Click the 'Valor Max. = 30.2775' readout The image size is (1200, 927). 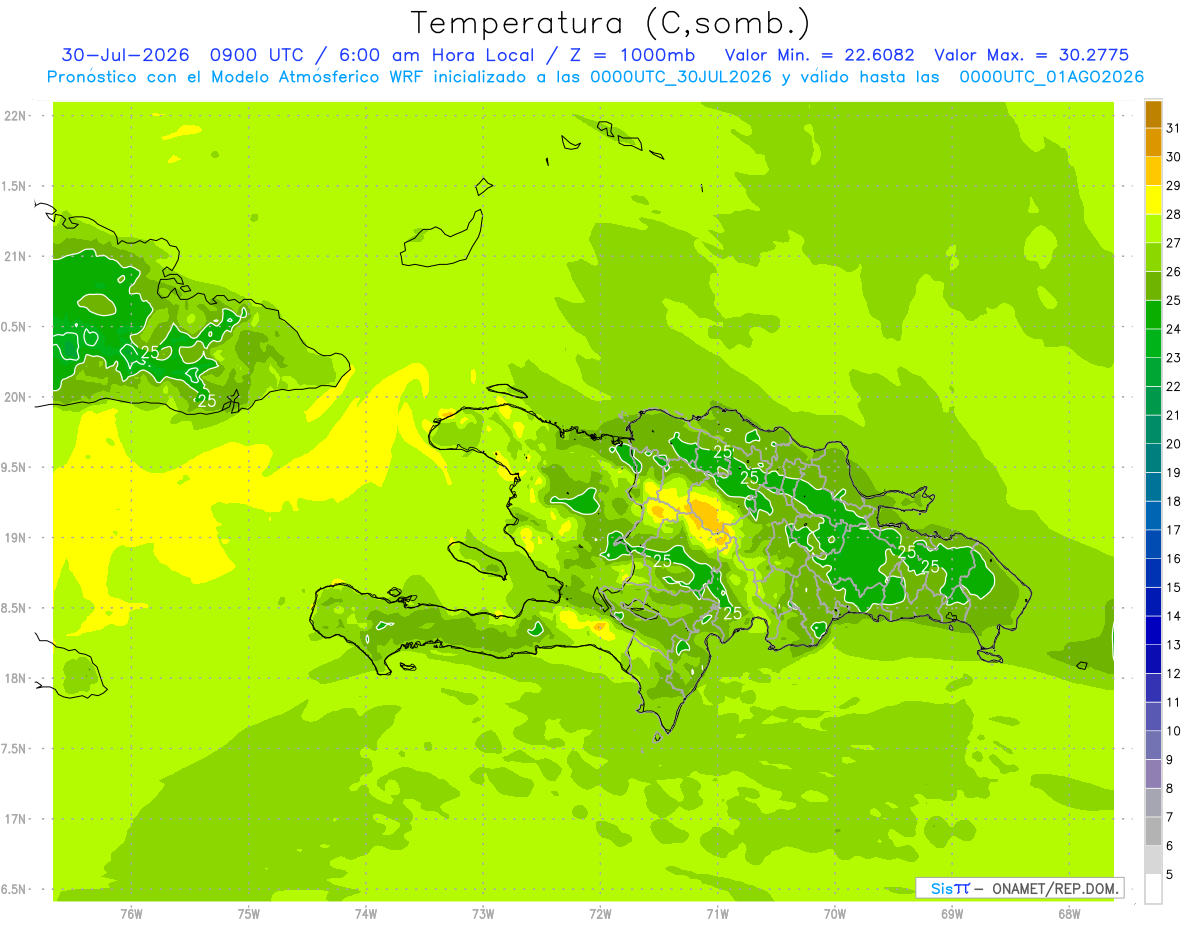1033,55
